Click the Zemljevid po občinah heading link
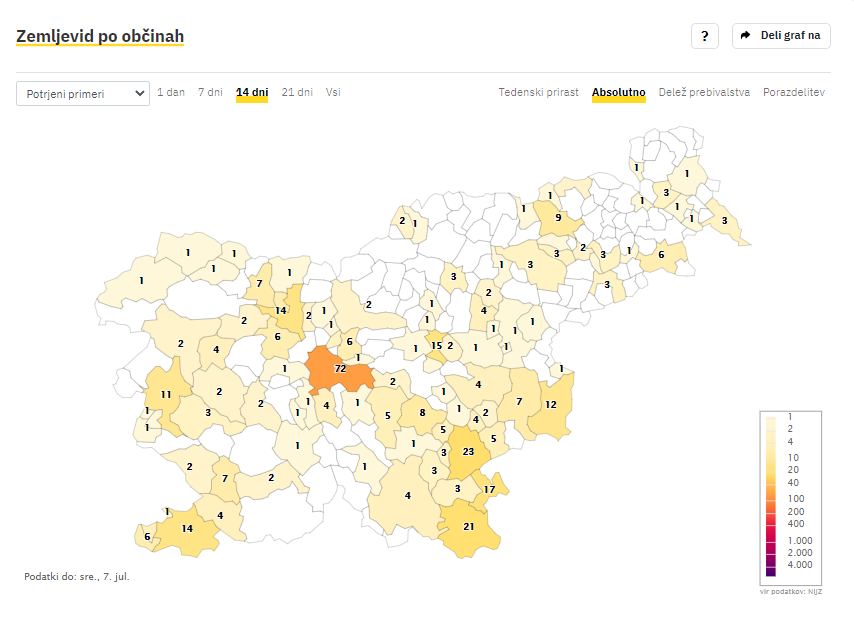 [100, 36]
